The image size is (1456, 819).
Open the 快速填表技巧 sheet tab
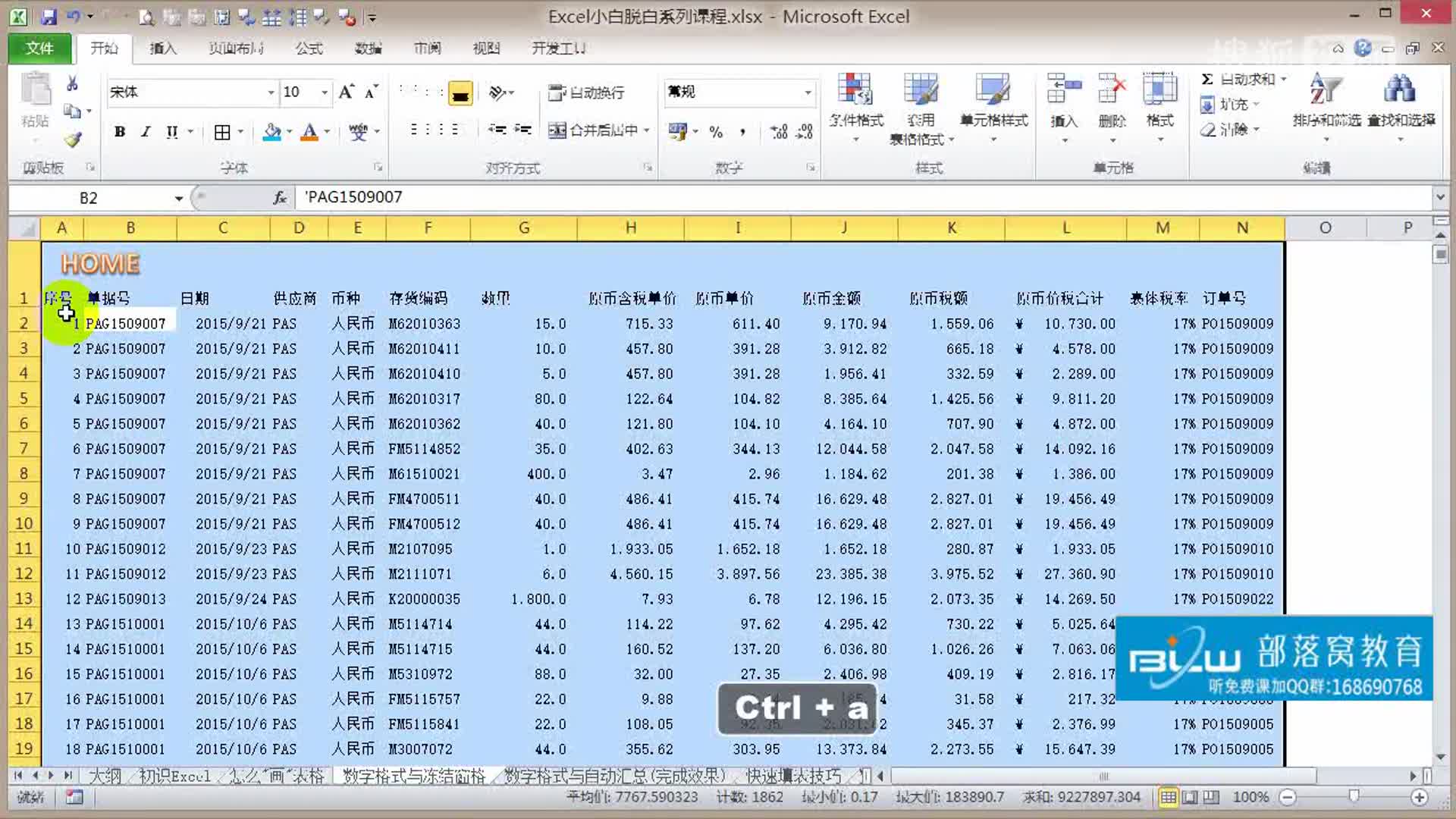click(792, 776)
